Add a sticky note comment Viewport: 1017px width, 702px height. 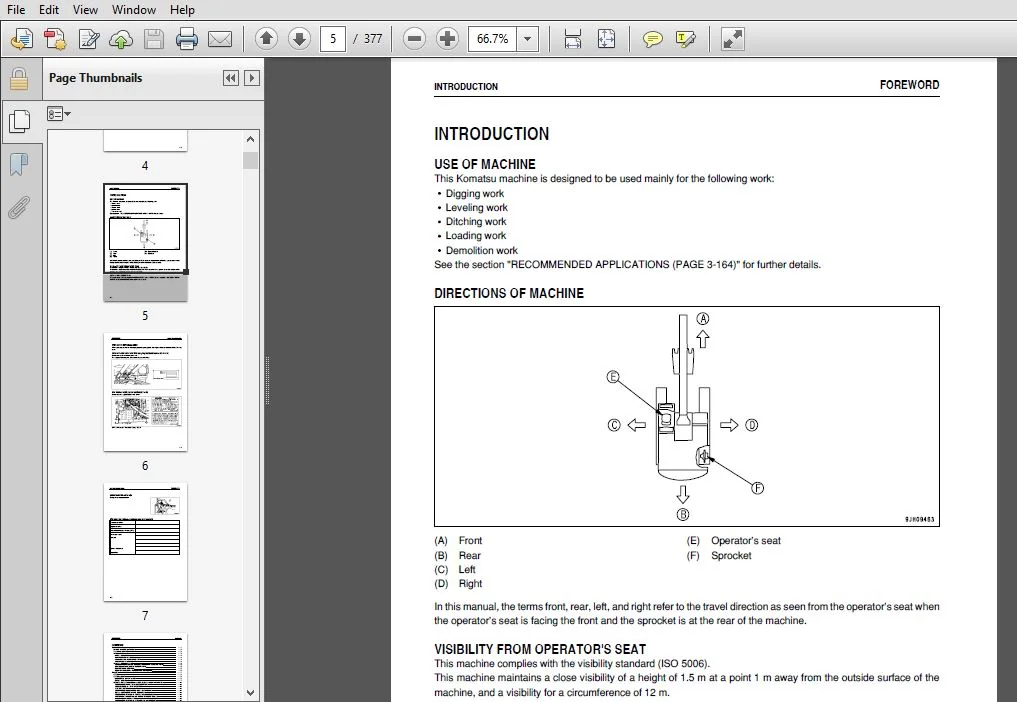652,39
